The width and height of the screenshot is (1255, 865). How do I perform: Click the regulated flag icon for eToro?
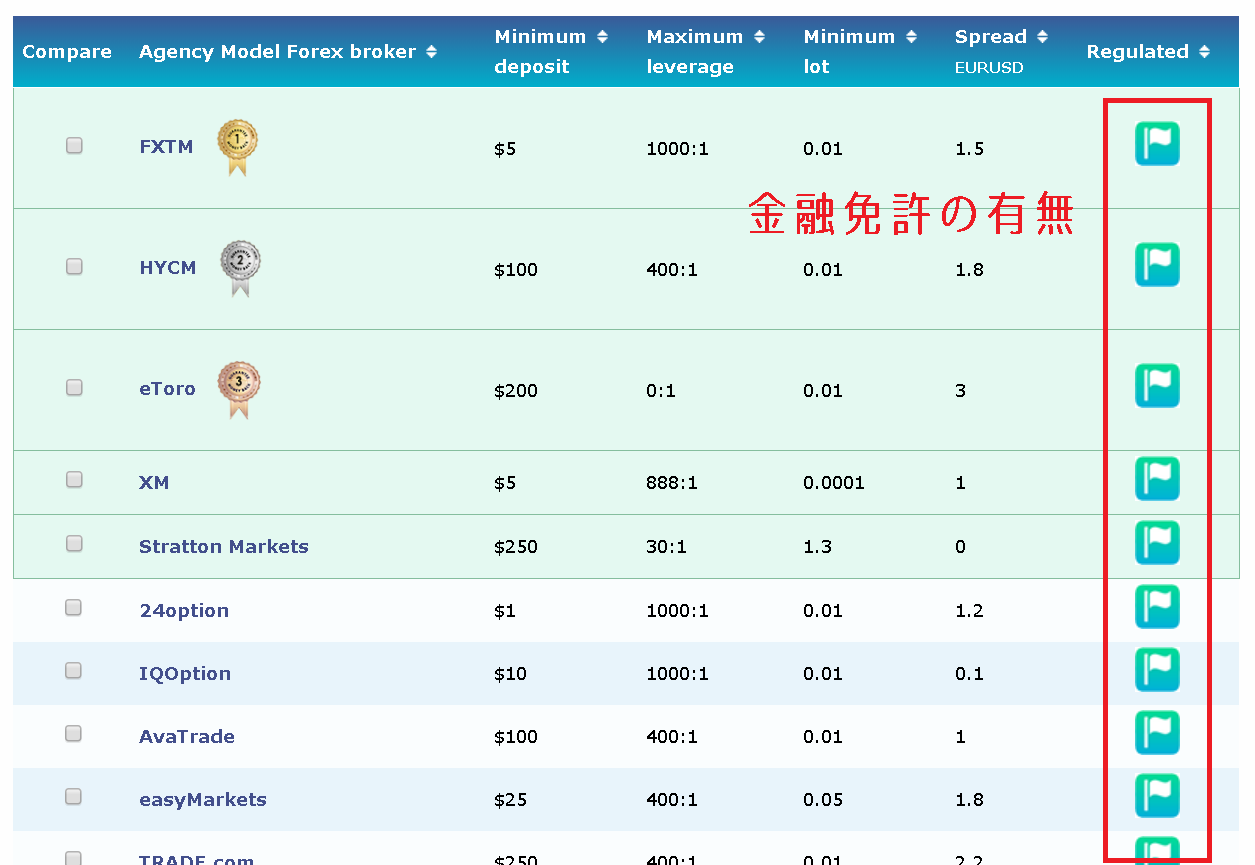(x=1157, y=386)
